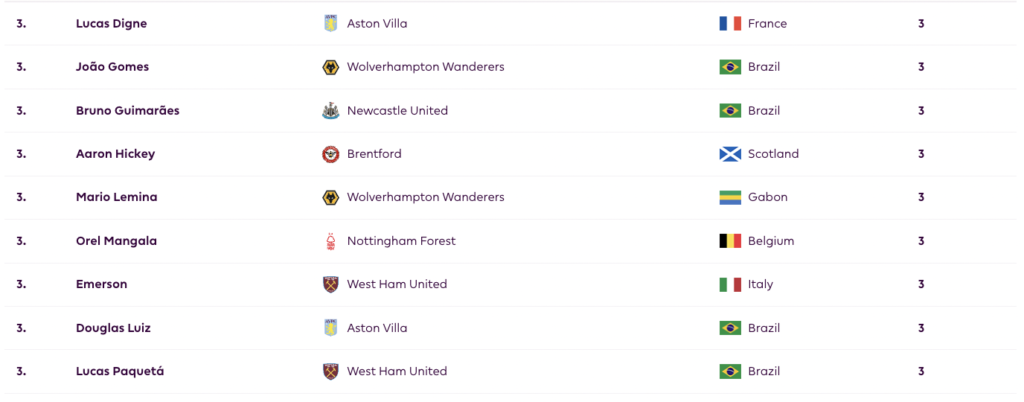Open Mario Lemina player link
Image resolution: width=1024 pixels, height=402 pixels.
[116, 198]
